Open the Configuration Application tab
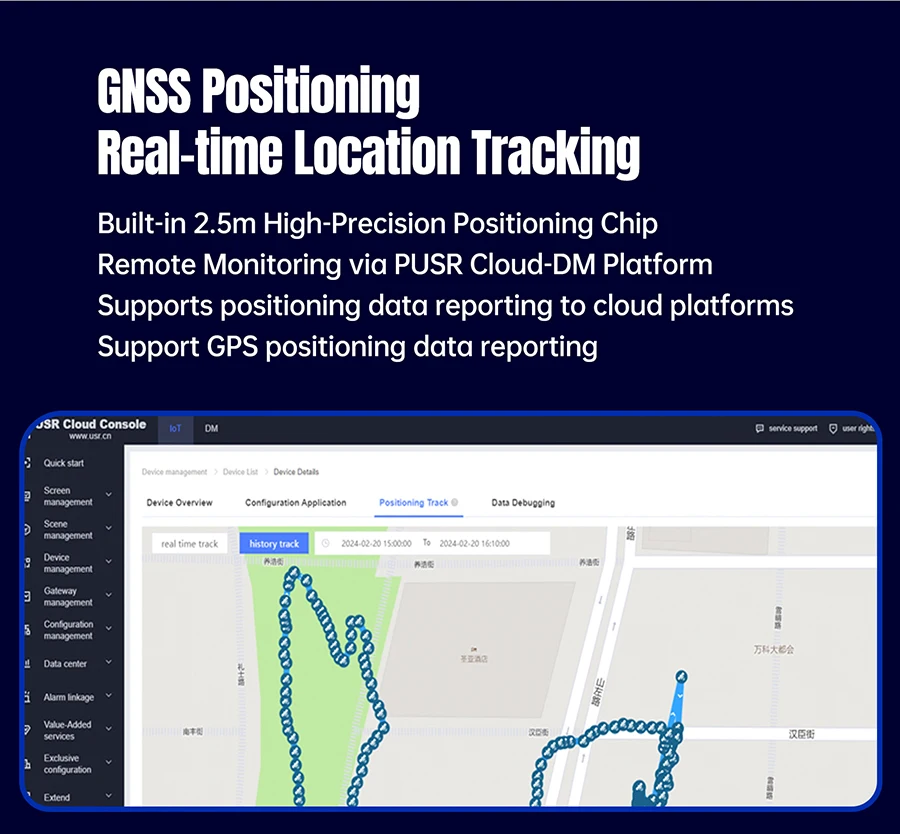900x834 pixels. tap(296, 503)
